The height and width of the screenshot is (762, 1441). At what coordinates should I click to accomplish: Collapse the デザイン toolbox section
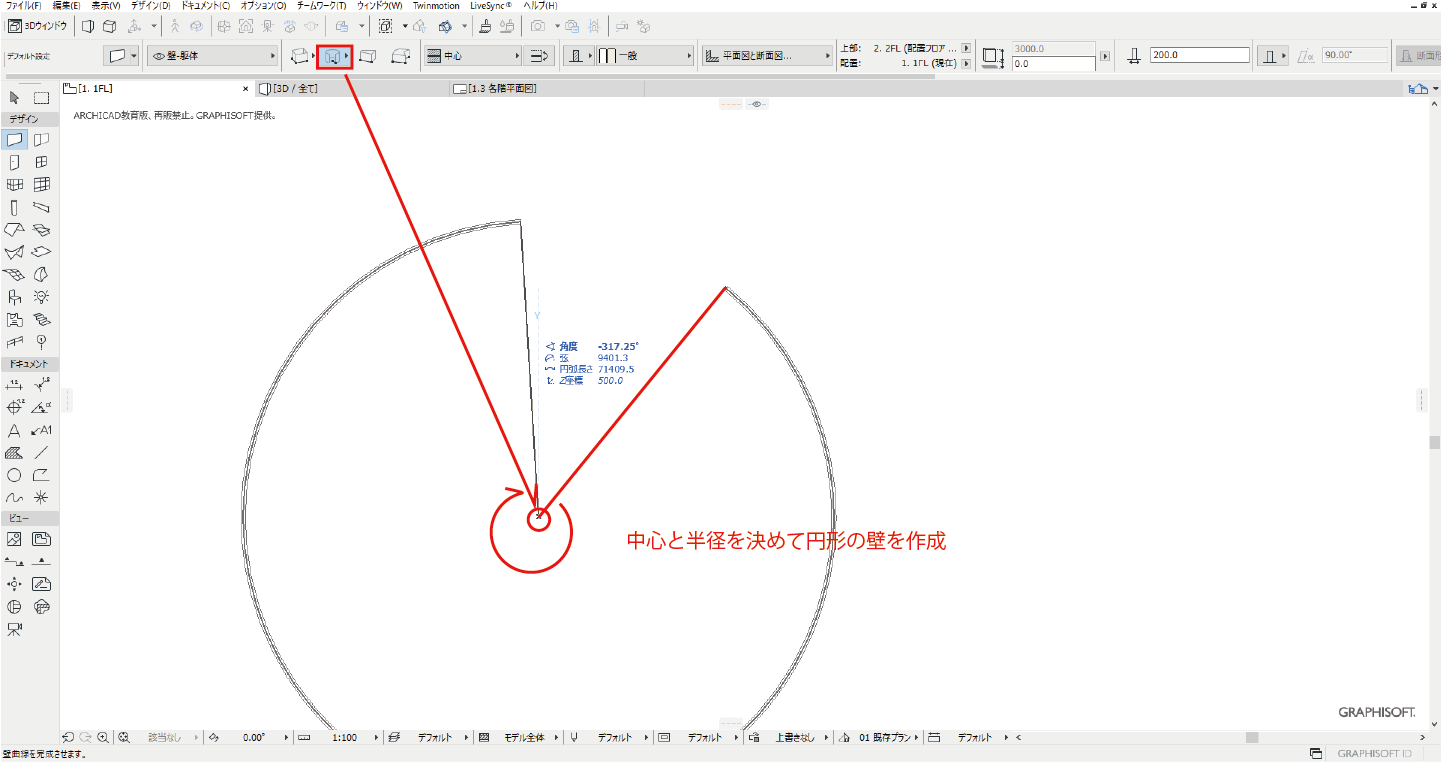tap(29, 119)
